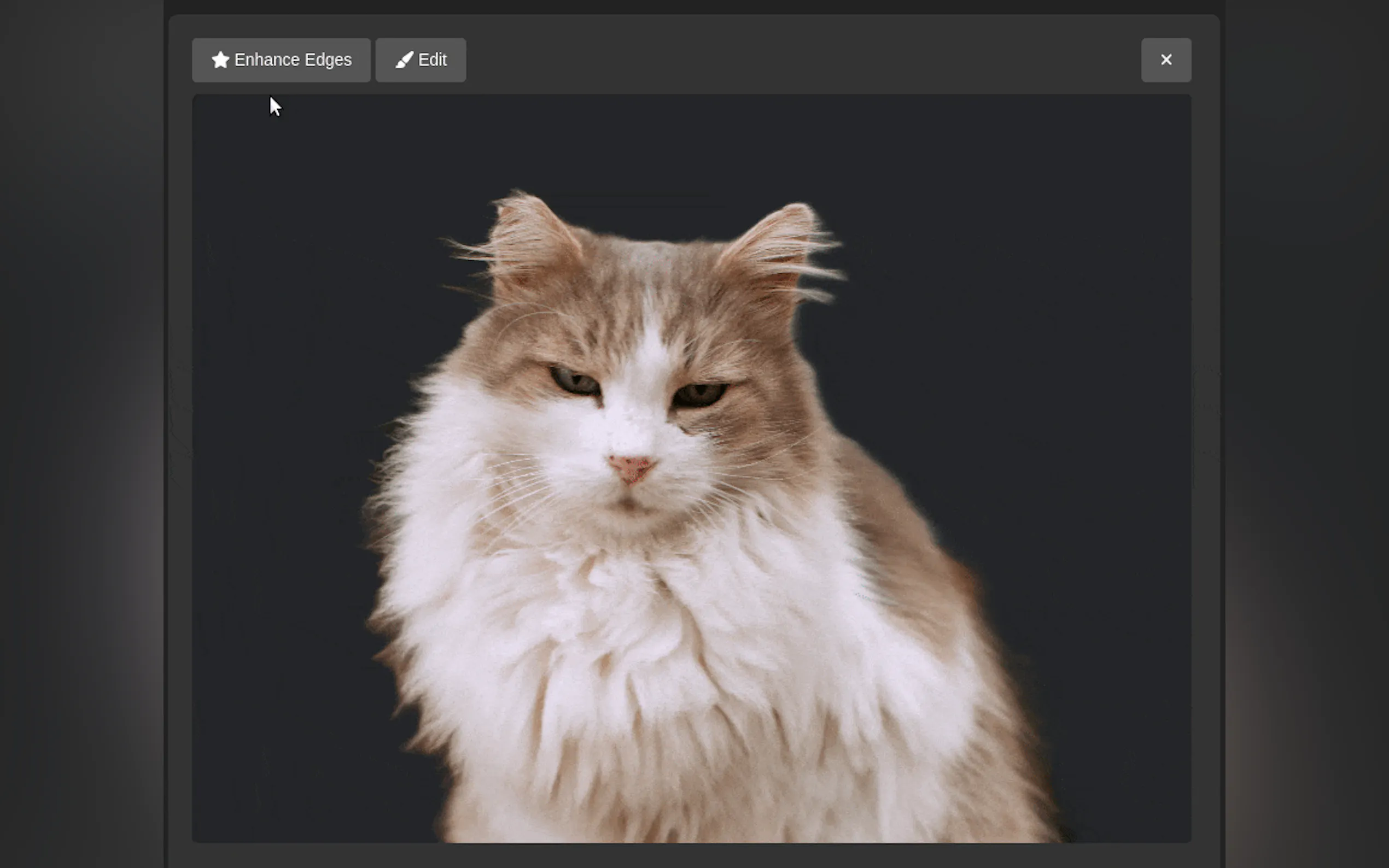Toggle the edge enhancement option
Image resolution: width=1389 pixels, height=868 pixels.
point(281,59)
